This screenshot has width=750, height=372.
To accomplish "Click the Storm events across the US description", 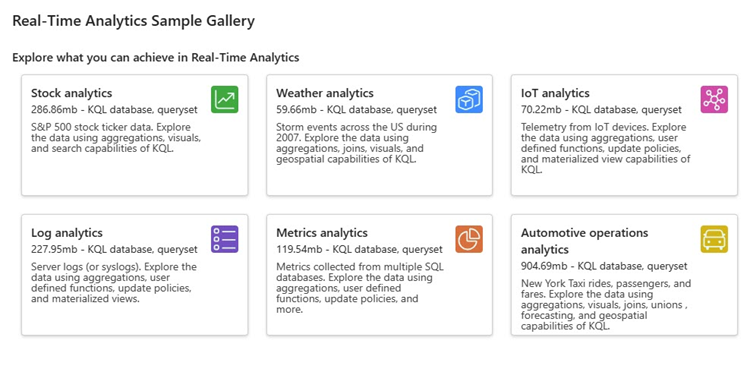I will click(x=356, y=143).
